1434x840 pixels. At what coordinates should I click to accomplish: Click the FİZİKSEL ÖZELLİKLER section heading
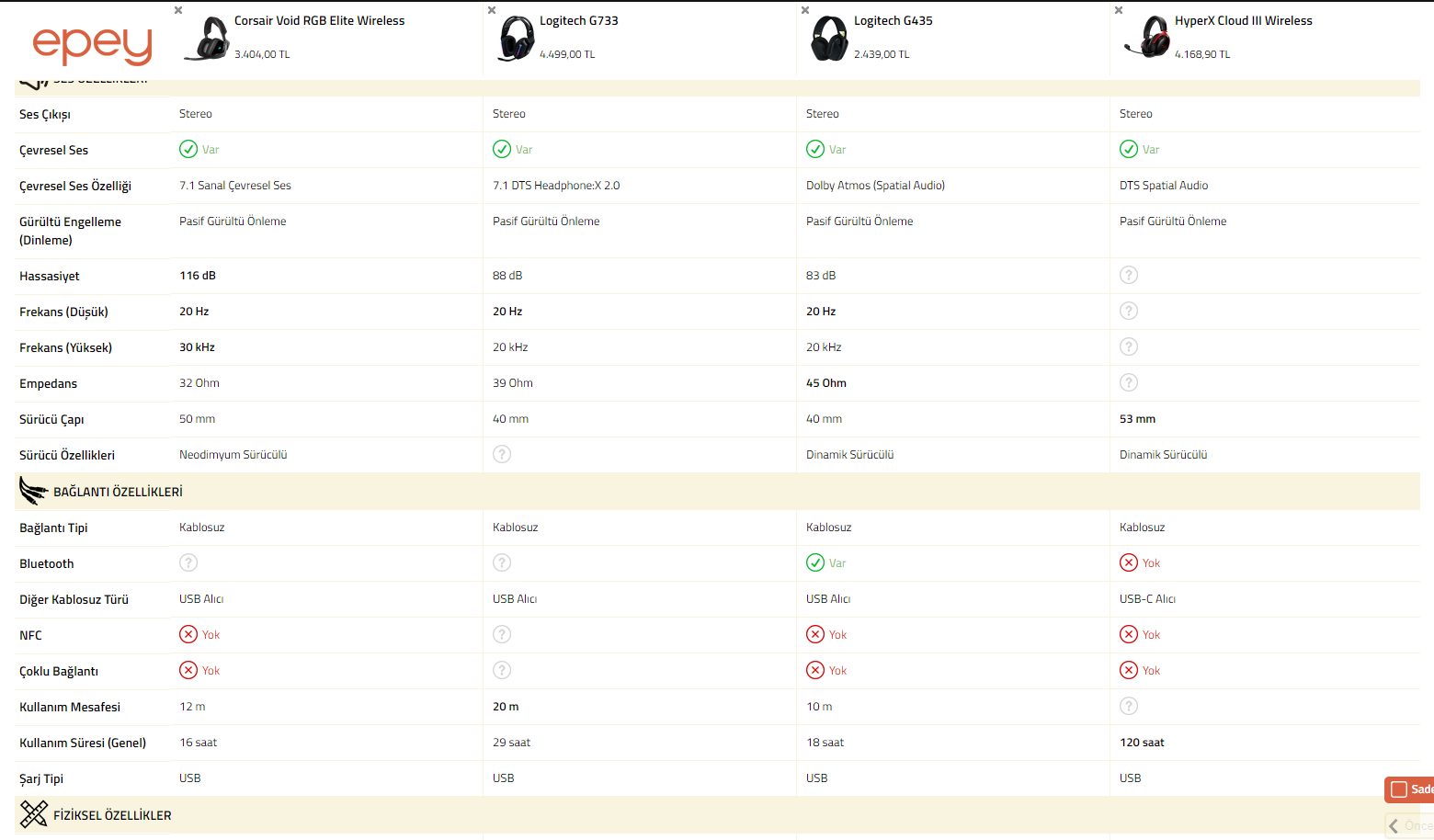coord(112,815)
